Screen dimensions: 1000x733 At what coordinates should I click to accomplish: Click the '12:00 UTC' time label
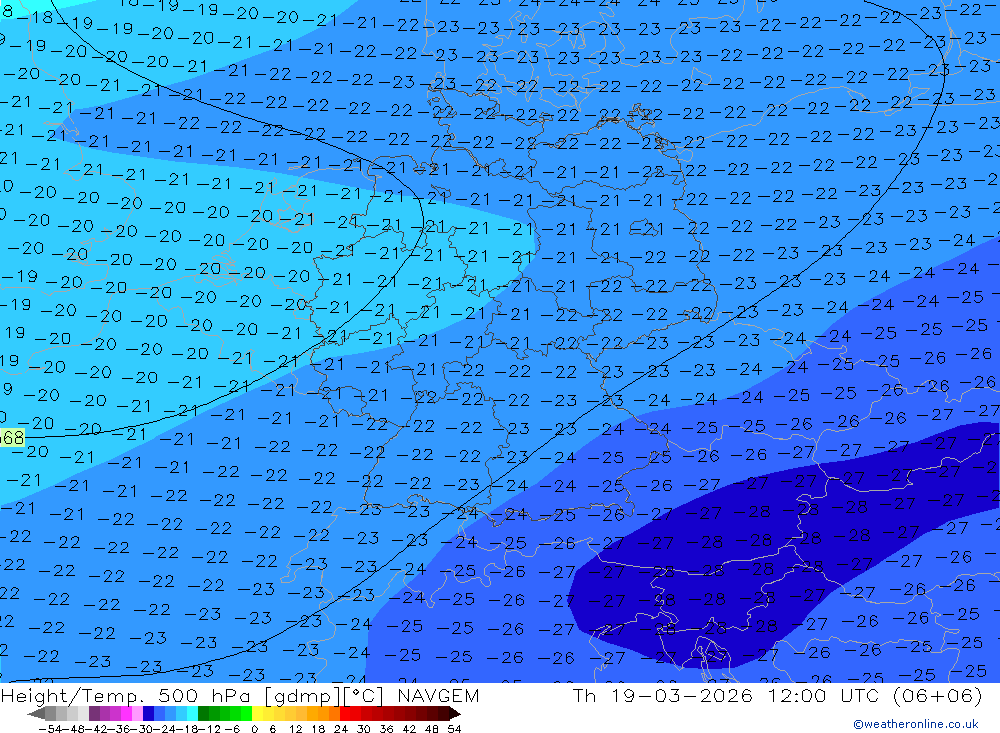click(823, 695)
